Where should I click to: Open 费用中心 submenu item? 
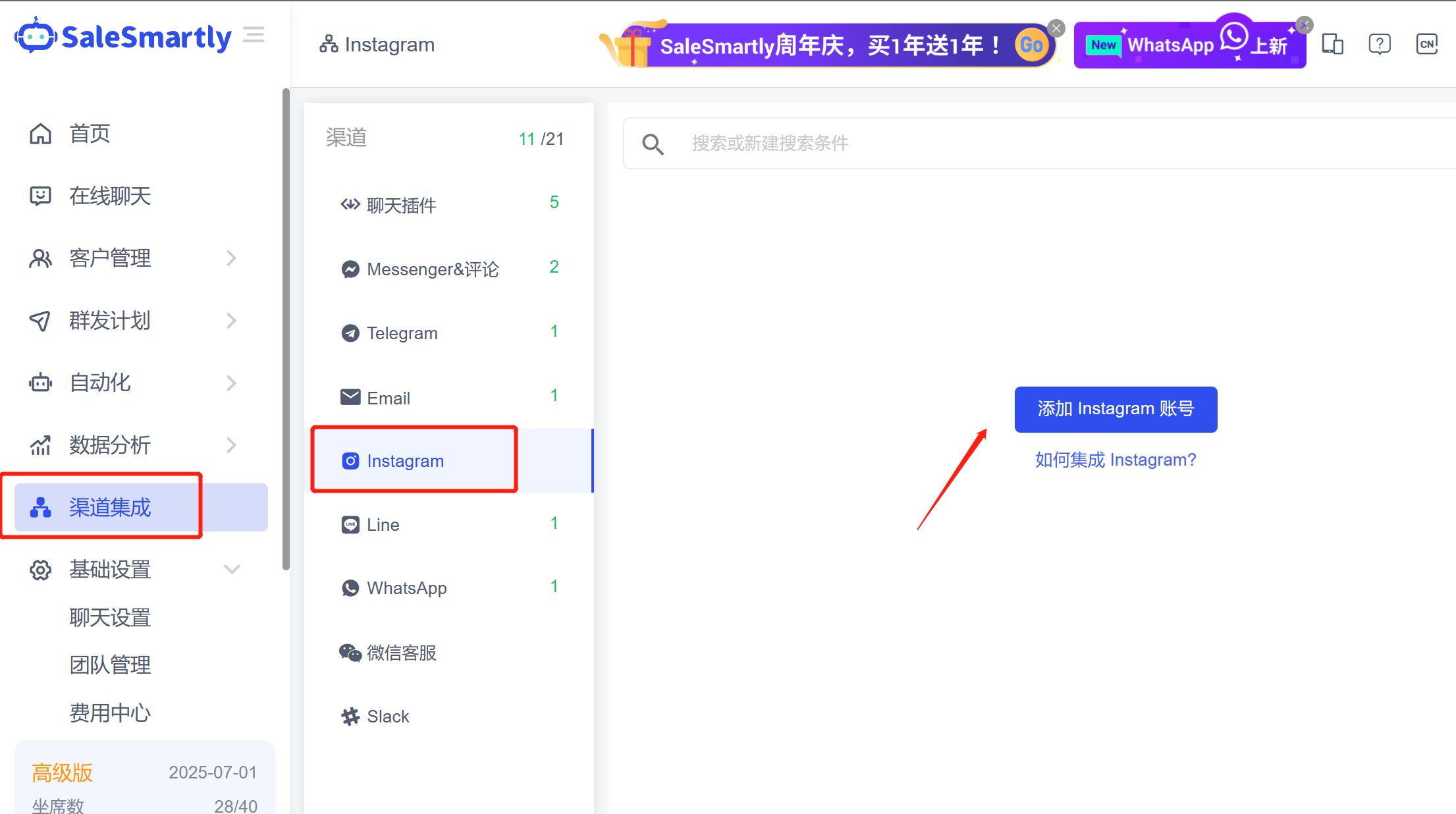[x=110, y=713]
